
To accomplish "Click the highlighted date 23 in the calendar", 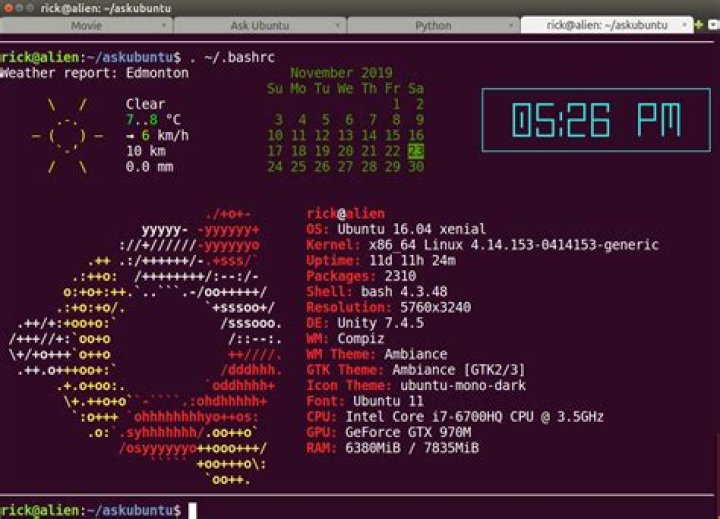I will click(x=416, y=151).
